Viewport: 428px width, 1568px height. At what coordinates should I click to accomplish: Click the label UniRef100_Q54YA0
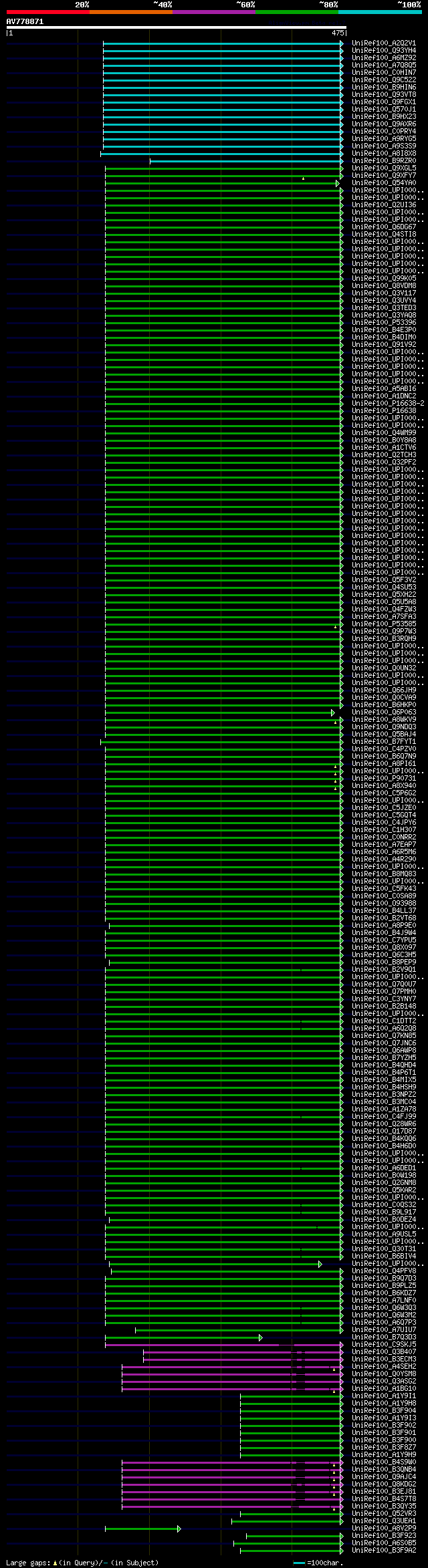pyautogui.click(x=384, y=182)
